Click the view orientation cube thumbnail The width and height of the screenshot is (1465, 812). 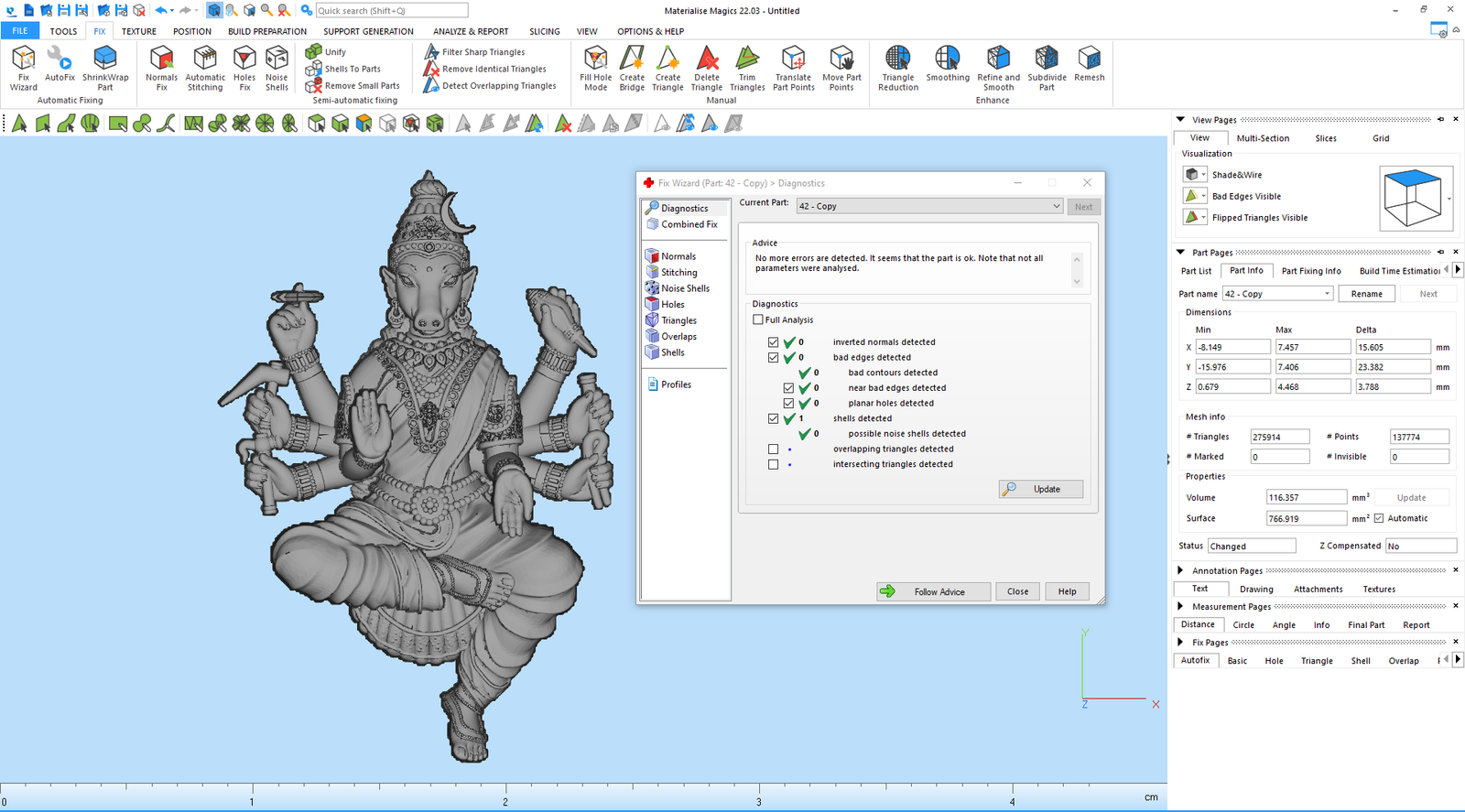click(1413, 197)
